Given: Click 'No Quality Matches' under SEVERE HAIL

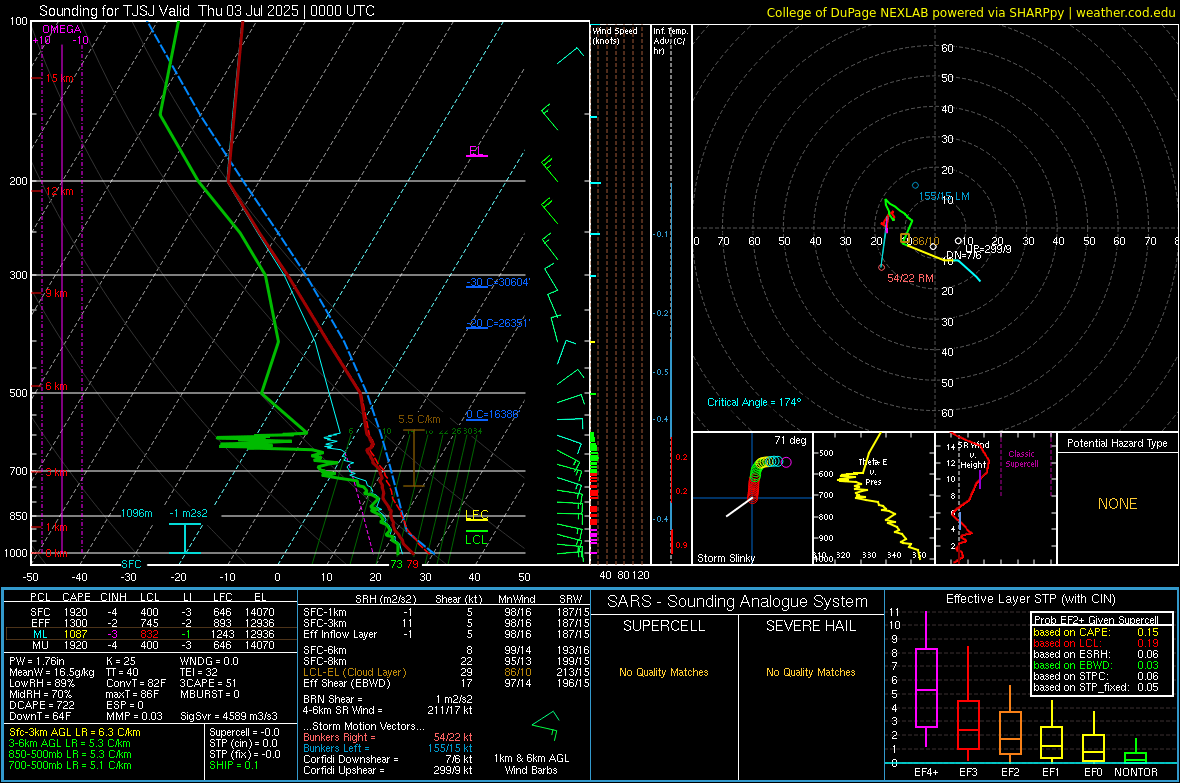Looking at the screenshot, I should (810, 672).
